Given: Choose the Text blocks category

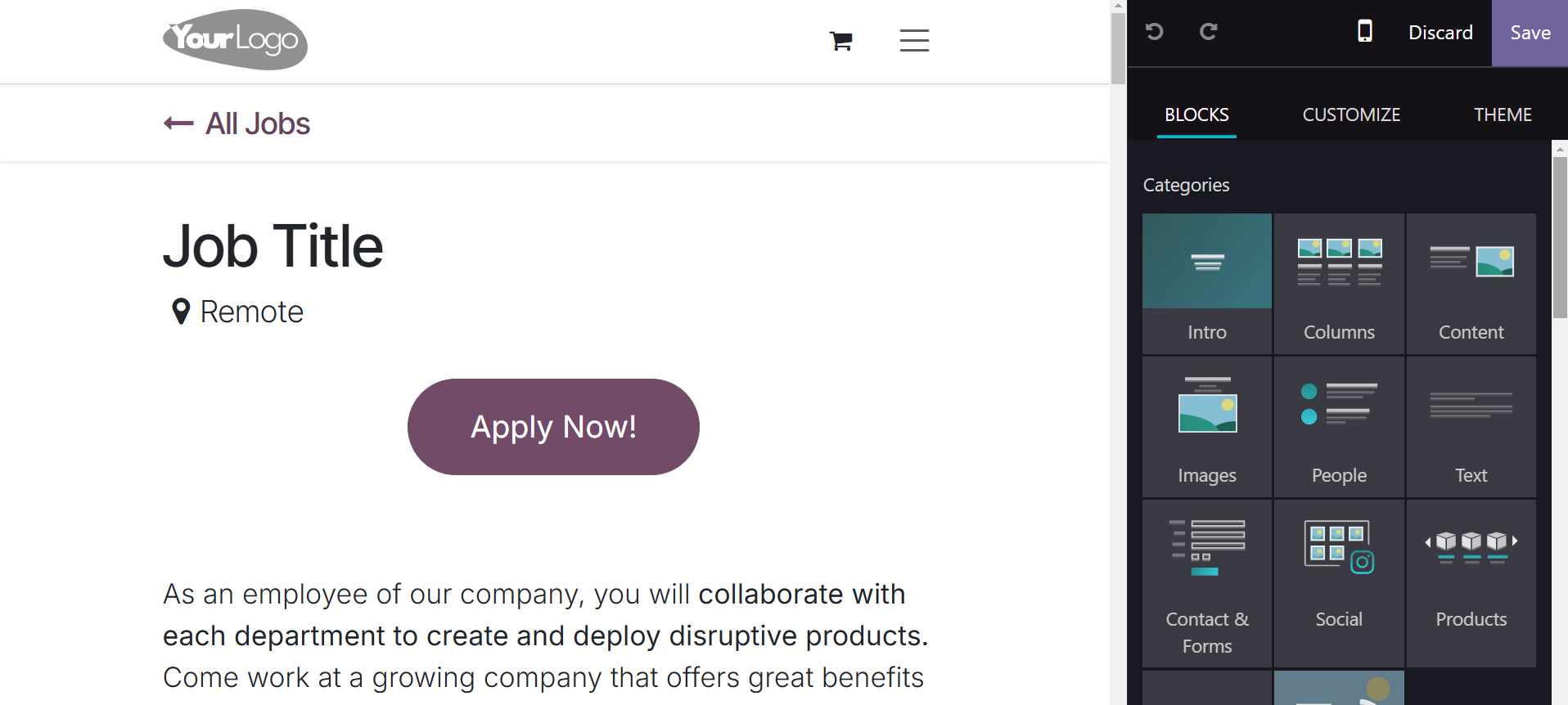Looking at the screenshot, I should tap(1471, 427).
